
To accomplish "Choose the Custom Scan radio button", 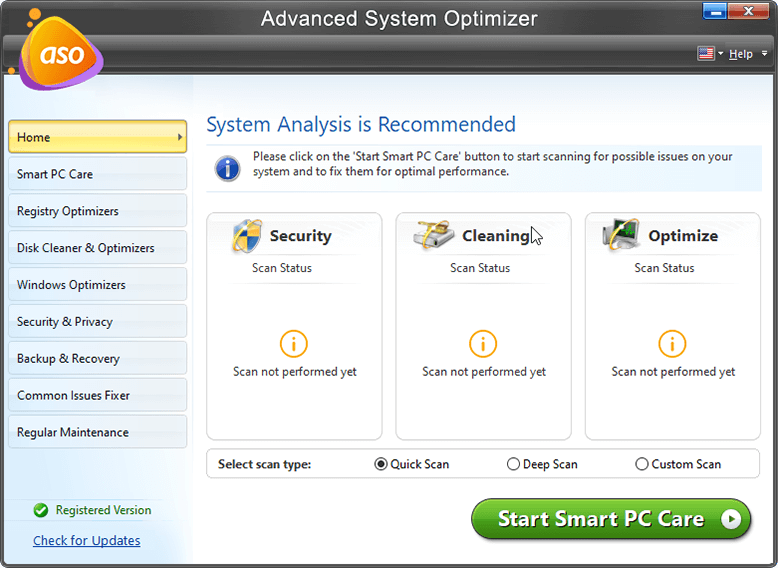I will (x=642, y=464).
